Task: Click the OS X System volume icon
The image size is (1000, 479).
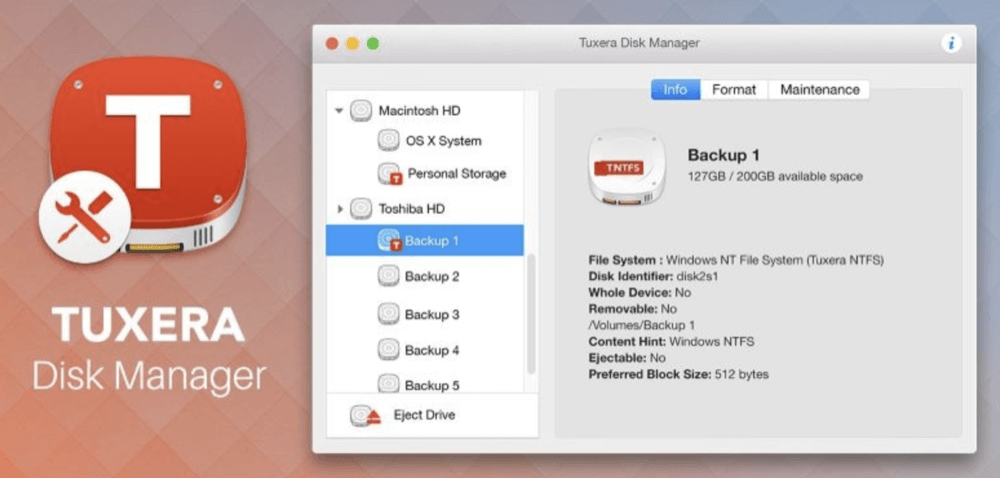Action: [x=388, y=140]
